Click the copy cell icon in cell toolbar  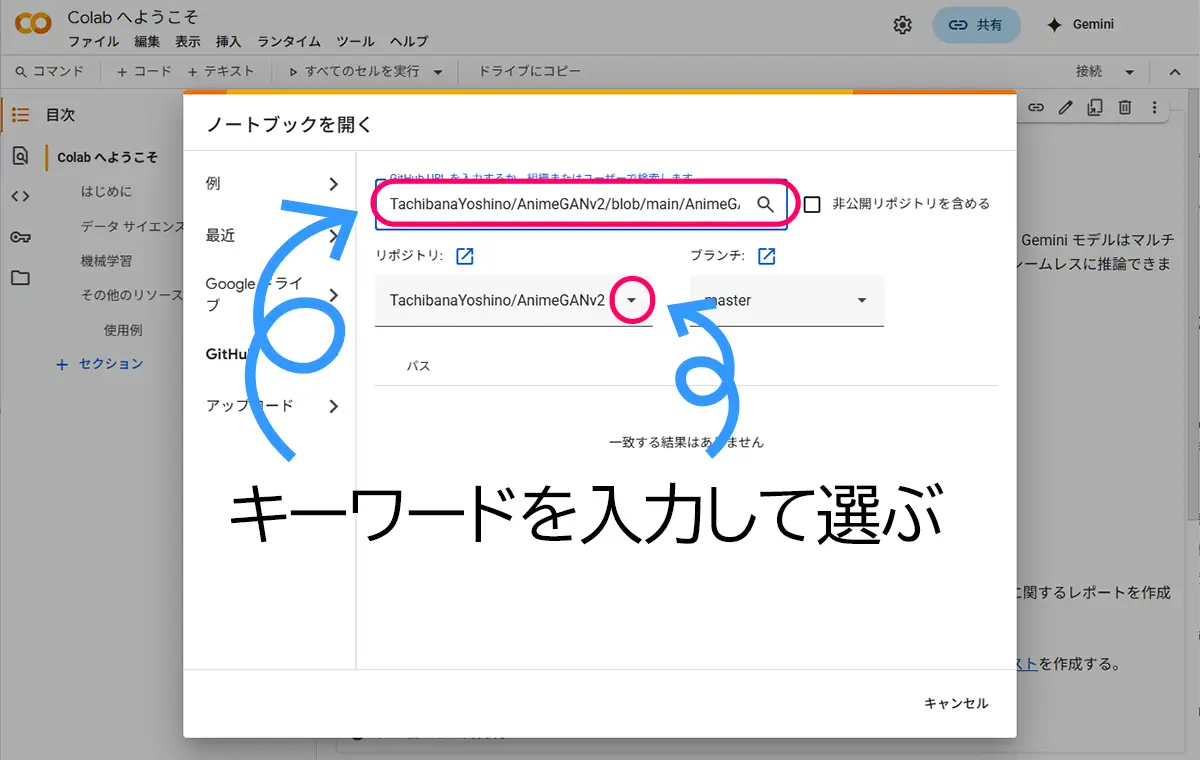coord(1095,107)
